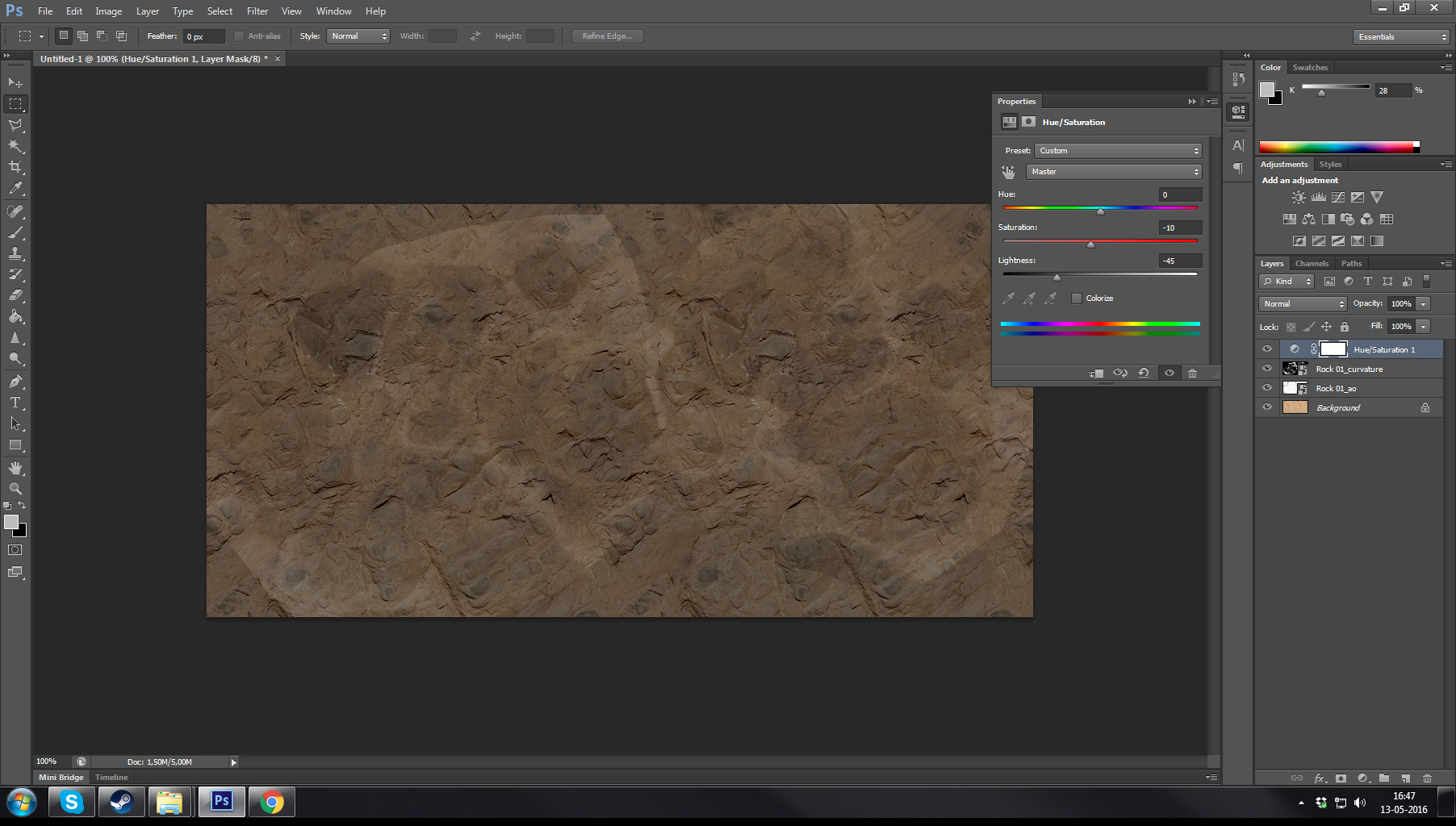Delete the adjustment using Properties trash icon
The height and width of the screenshot is (826, 1456).
tap(1192, 373)
